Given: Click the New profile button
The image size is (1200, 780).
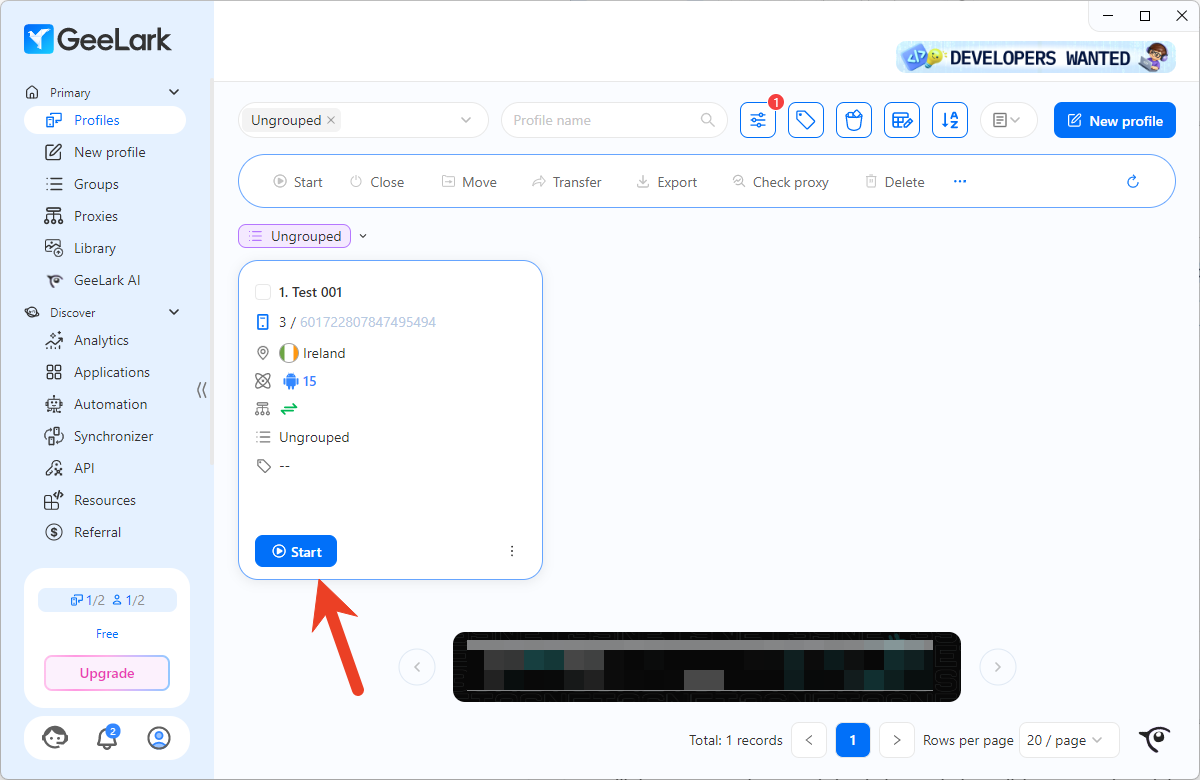Looking at the screenshot, I should (x=1114, y=121).
